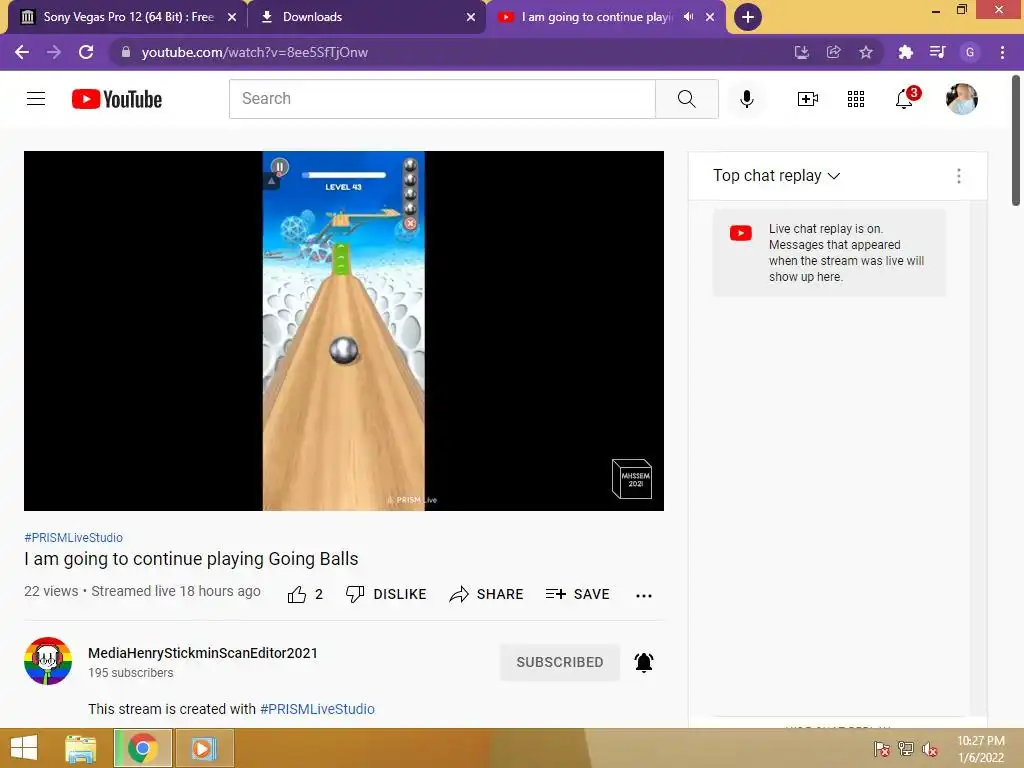Close the Sony Vegas Pro 12 tab
Viewport: 1024px width, 768px height.
pyautogui.click(x=232, y=17)
